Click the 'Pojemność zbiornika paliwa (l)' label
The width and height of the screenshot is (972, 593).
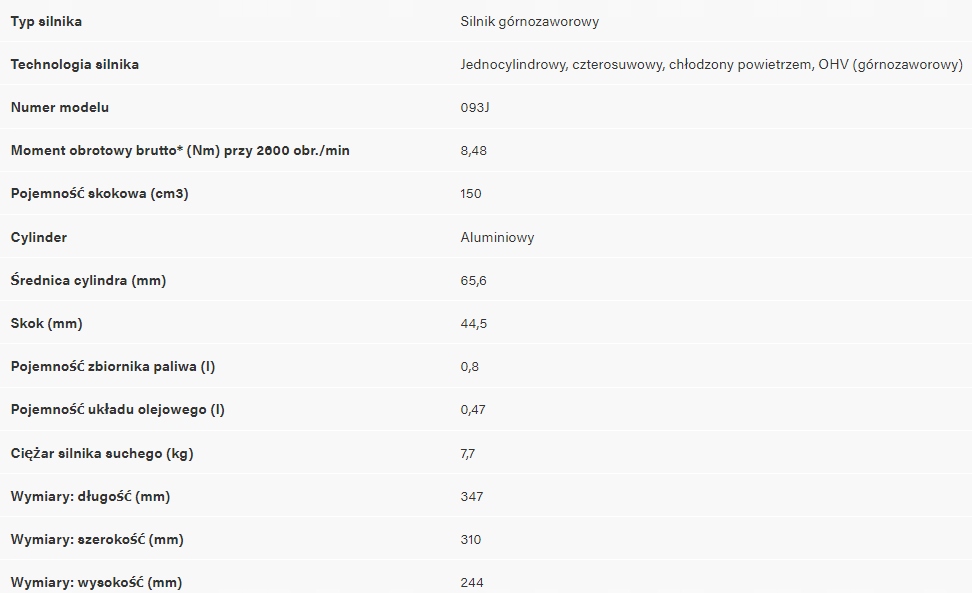click(112, 366)
